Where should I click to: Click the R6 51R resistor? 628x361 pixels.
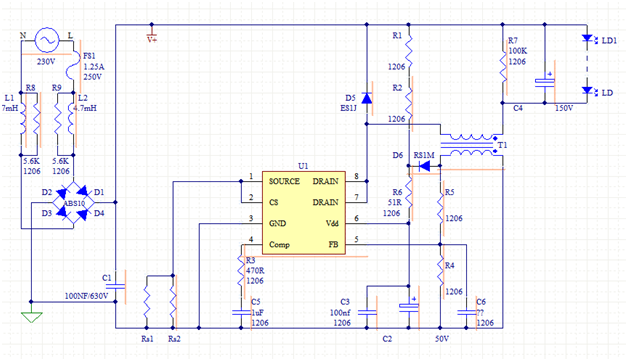point(409,196)
